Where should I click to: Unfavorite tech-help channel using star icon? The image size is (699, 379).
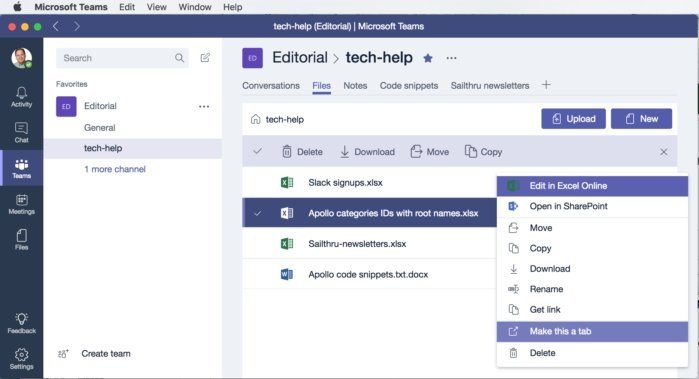click(428, 58)
